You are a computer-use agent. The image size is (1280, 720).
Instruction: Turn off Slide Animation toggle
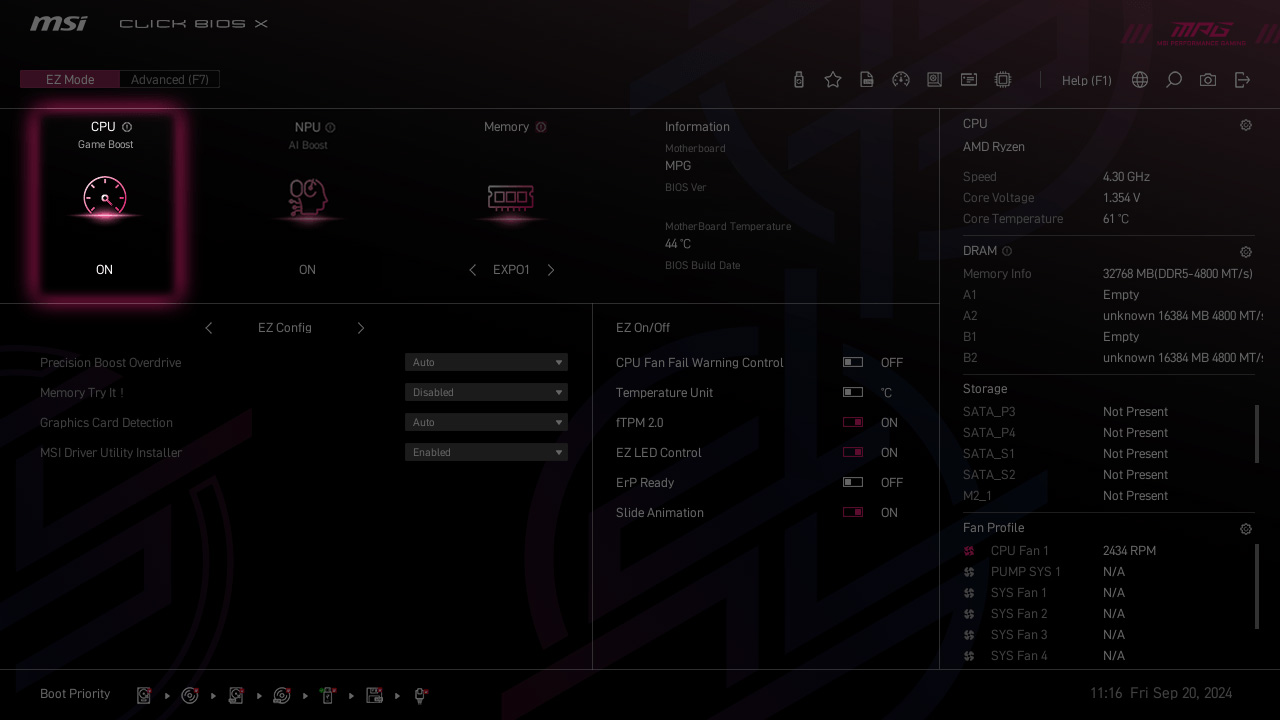pos(853,513)
